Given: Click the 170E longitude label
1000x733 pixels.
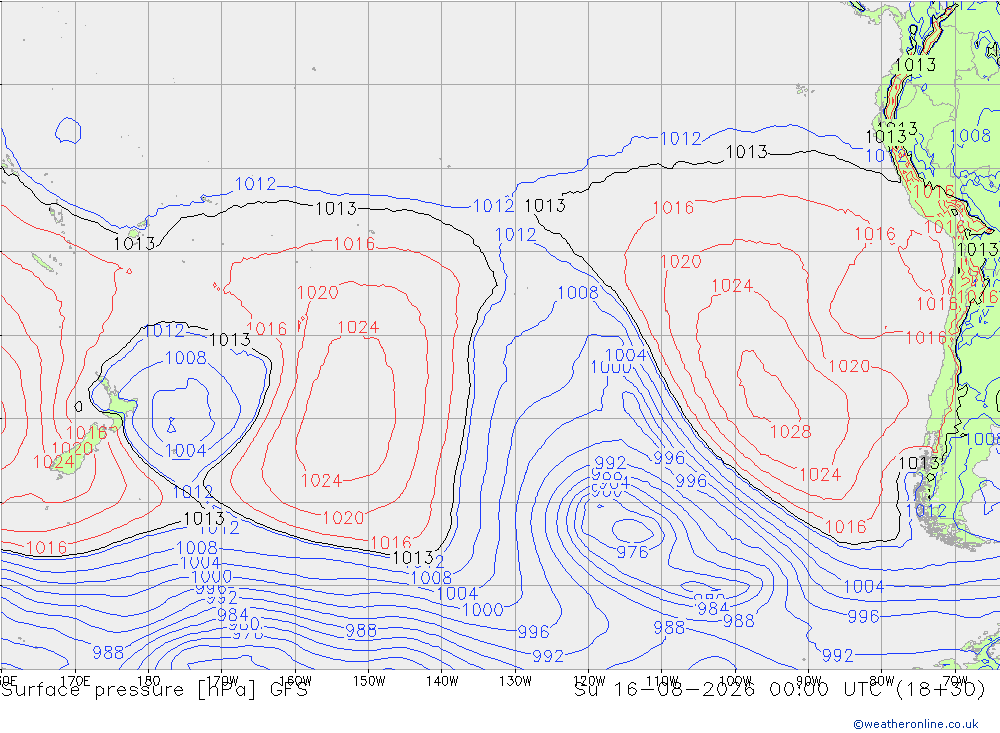Looking at the screenshot, I should (x=75, y=681).
